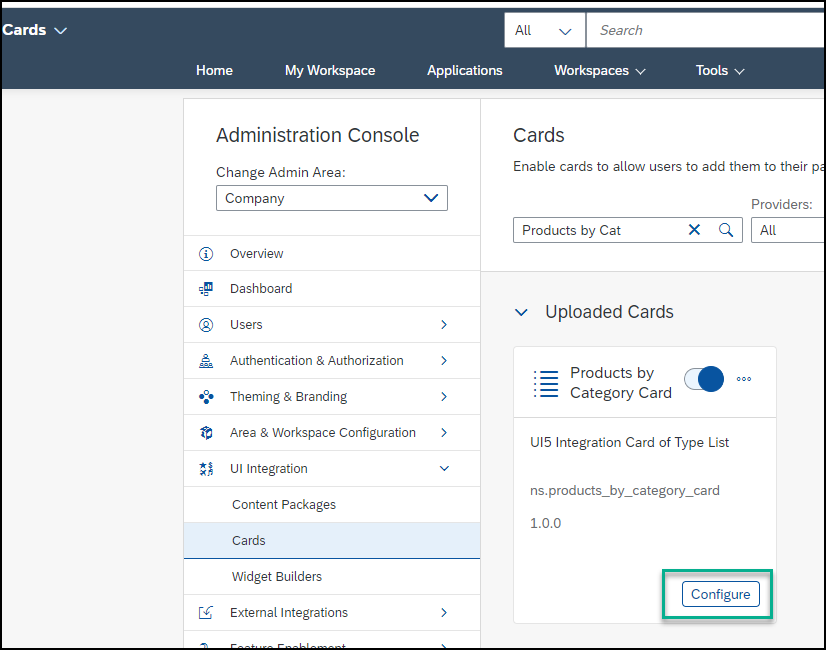Image resolution: width=826 pixels, height=650 pixels.
Task: Open Applications in the navigation bar
Action: [x=465, y=71]
